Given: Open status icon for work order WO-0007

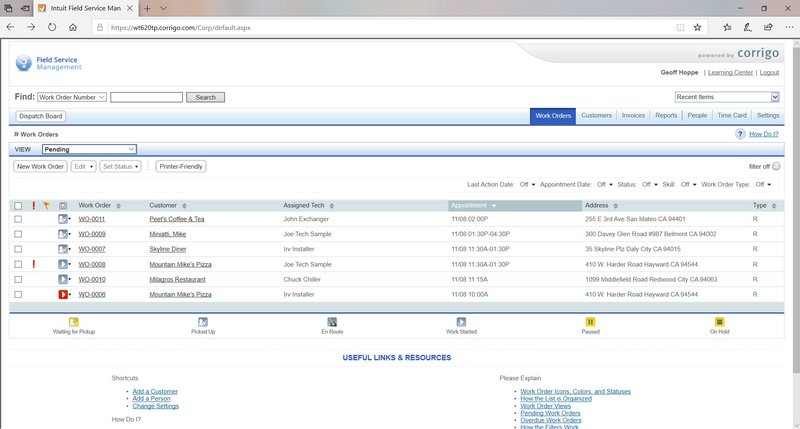Looking at the screenshot, I should click(x=63, y=249).
